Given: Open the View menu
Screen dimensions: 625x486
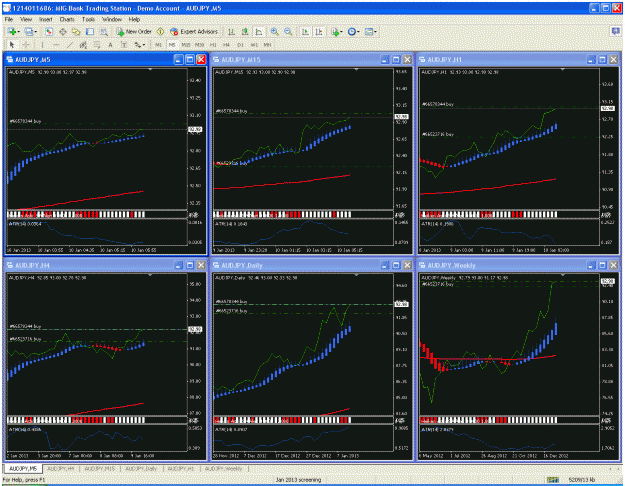Looking at the screenshot, I should pos(26,19).
